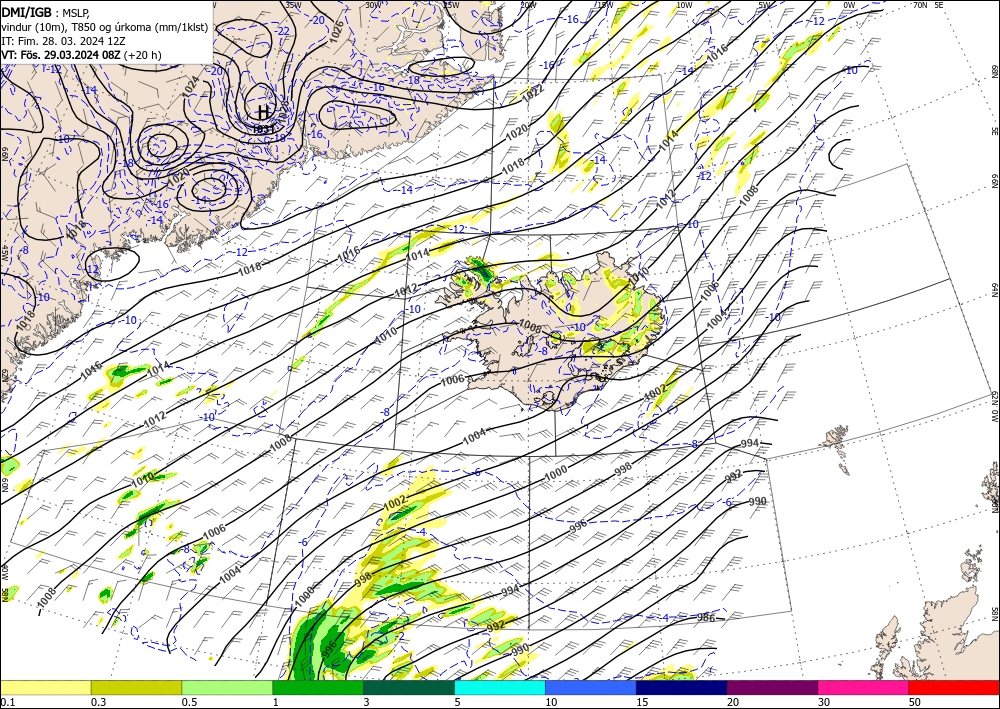Click the H high-pressure marker over Greenland
1000x709 pixels.
point(263,113)
